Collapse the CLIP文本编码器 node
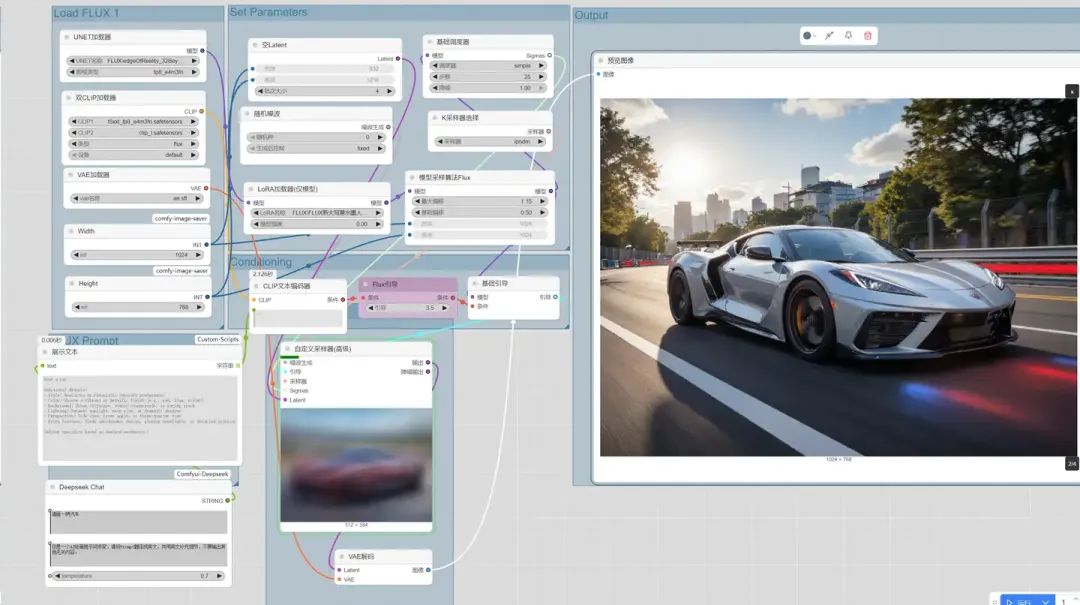This screenshot has width=1080, height=605. (257, 286)
